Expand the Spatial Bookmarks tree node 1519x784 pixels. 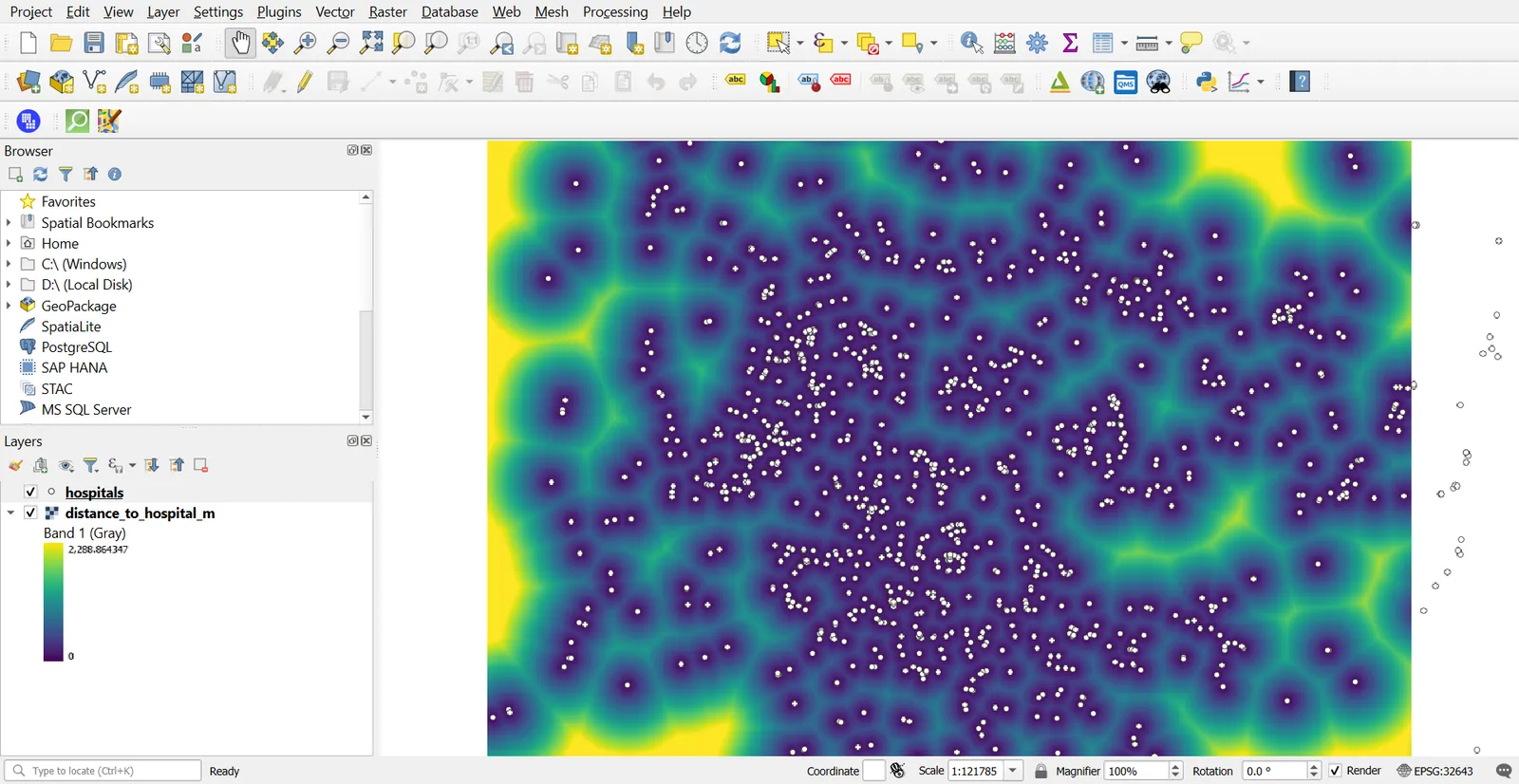click(x=9, y=222)
